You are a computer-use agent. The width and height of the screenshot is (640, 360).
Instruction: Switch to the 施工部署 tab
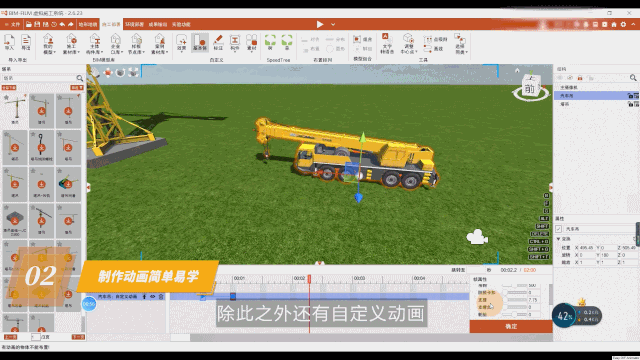111,24
